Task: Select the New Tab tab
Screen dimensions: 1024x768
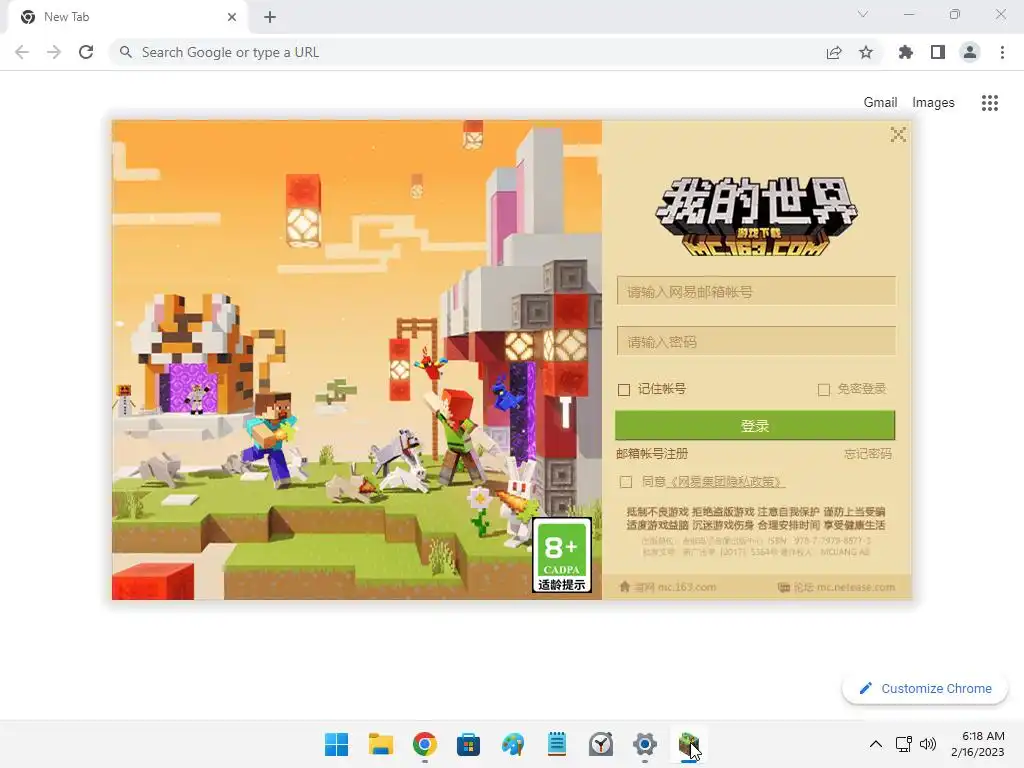Action: pyautogui.click(x=127, y=17)
